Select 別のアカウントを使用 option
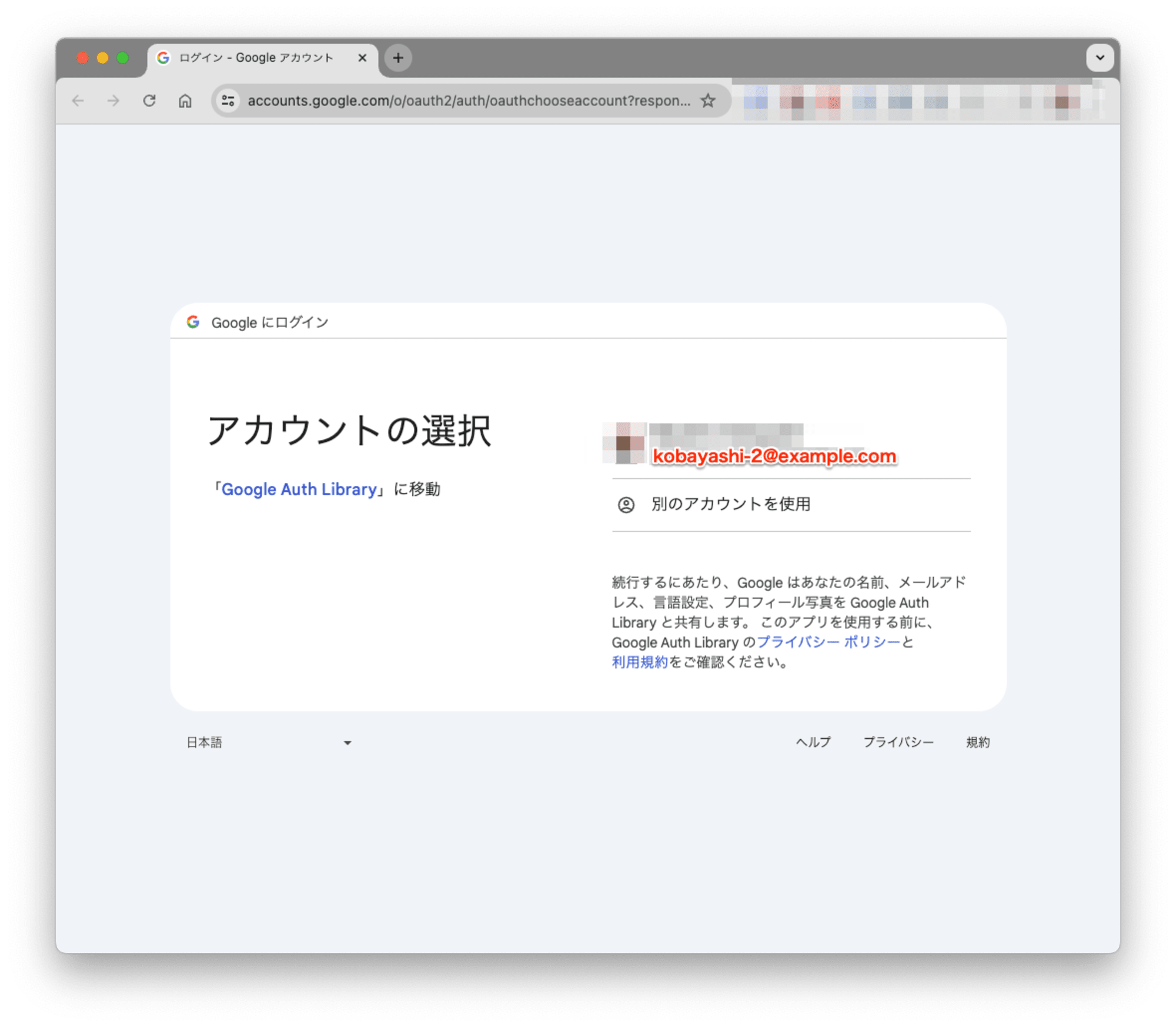Viewport: 1176px width, 1027px height. pyautogui.click(x=791, y=505)
